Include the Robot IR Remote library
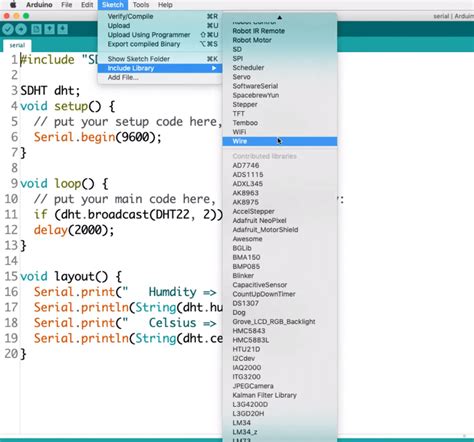474x442 pixels. click(280, 31)
